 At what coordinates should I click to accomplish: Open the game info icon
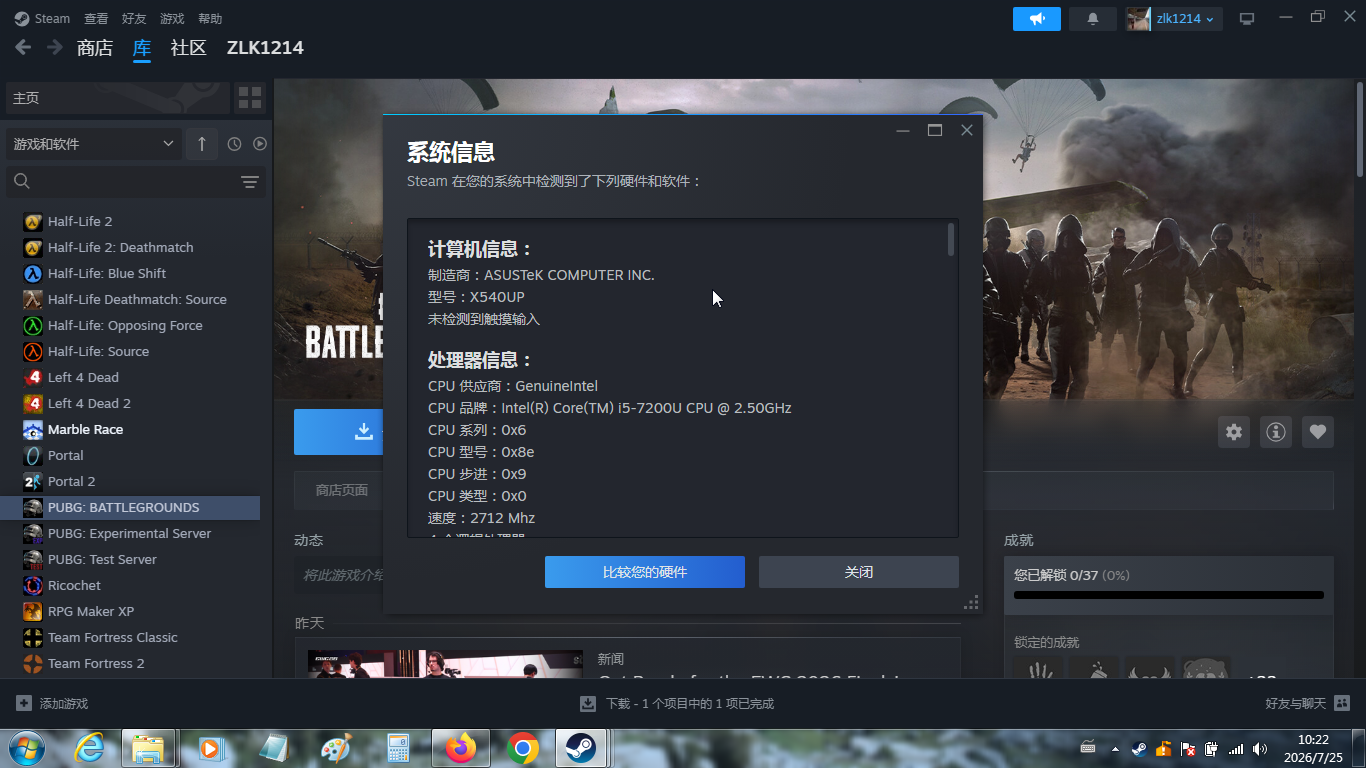pos(1276,432)
